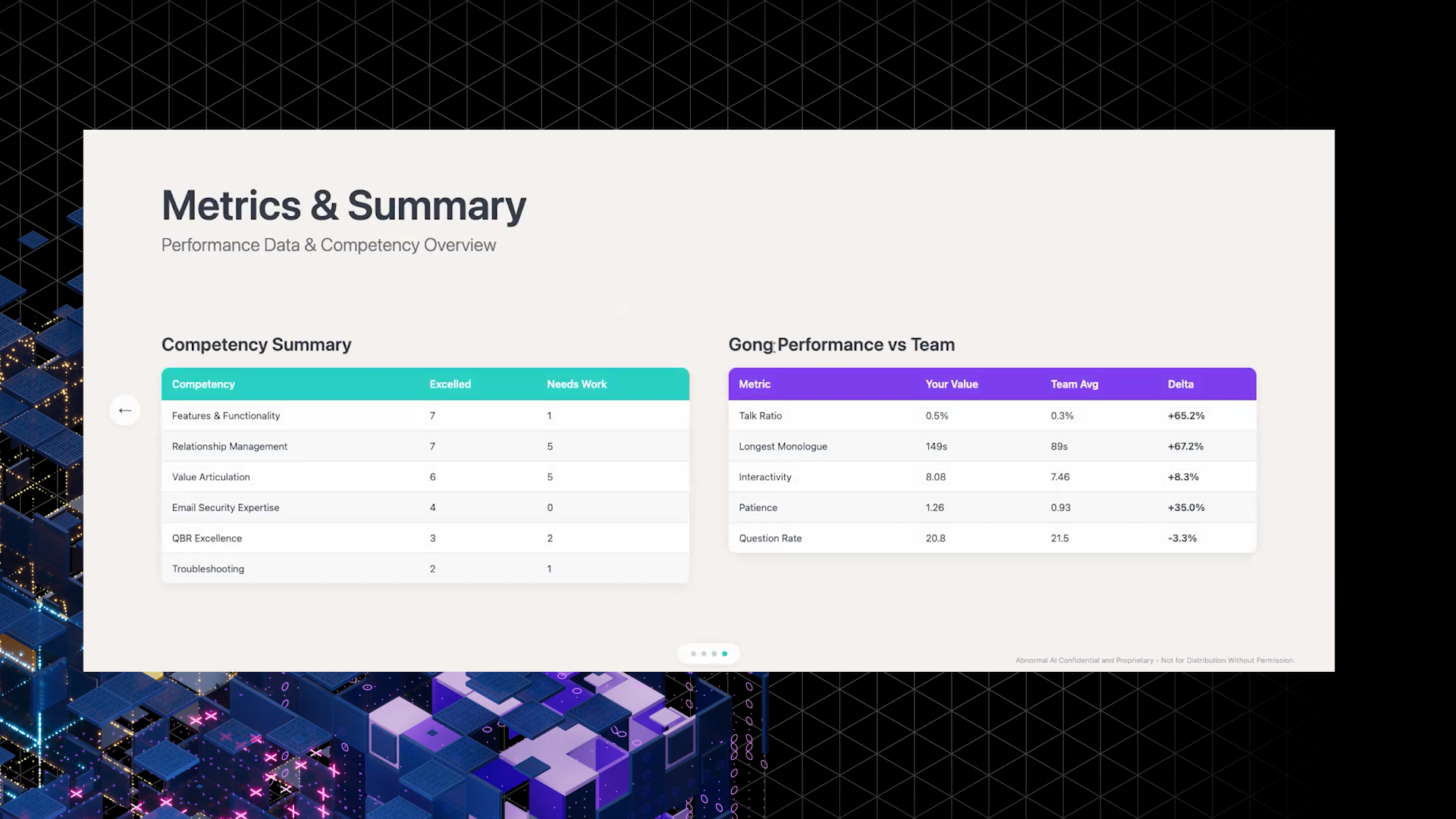Click the Delta column header
This screenshot has height=819, width=1456.
coord(1181,384)
